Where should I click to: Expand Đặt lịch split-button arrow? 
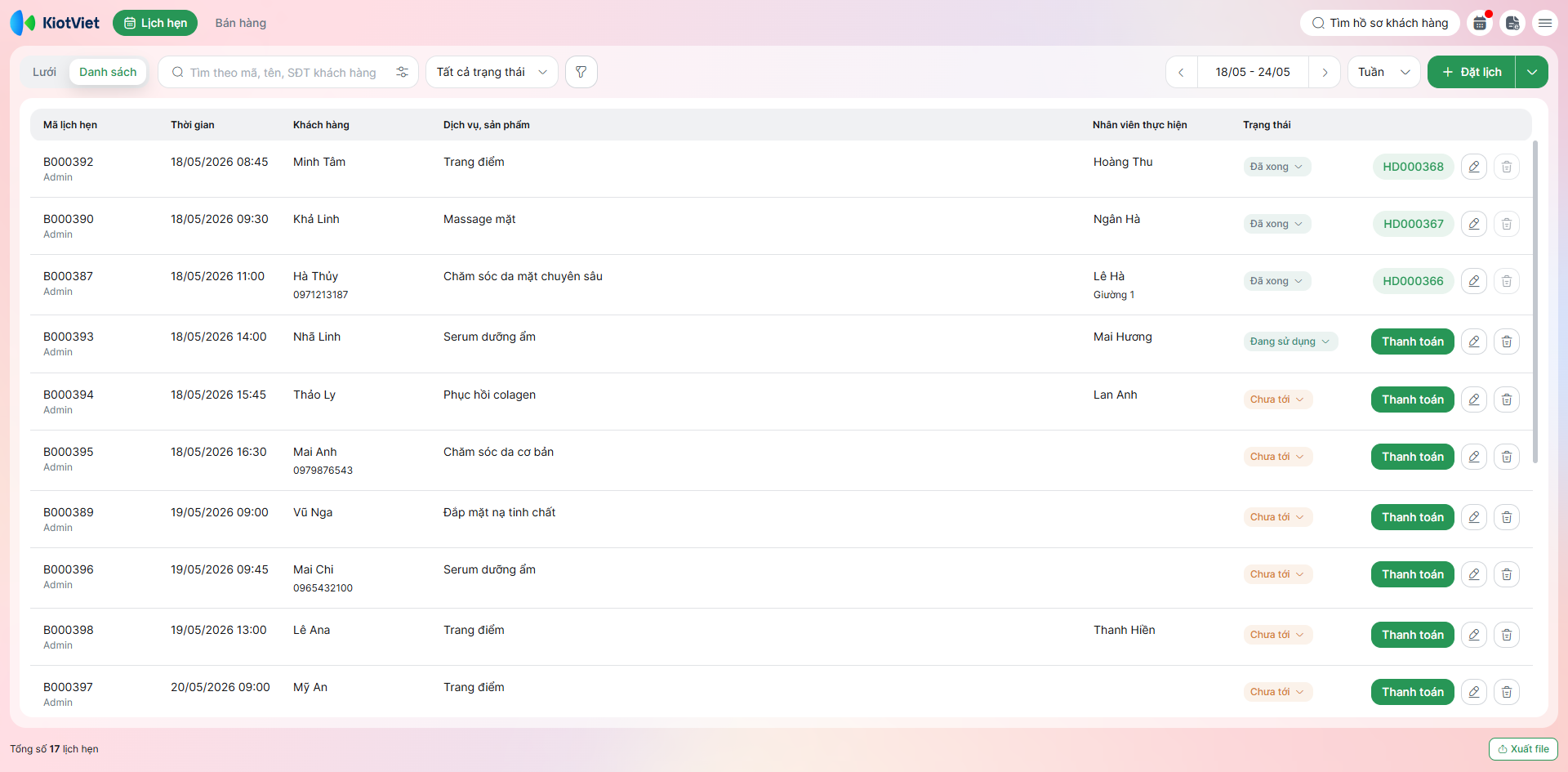pyautogui.click(x=1532, y=72)
